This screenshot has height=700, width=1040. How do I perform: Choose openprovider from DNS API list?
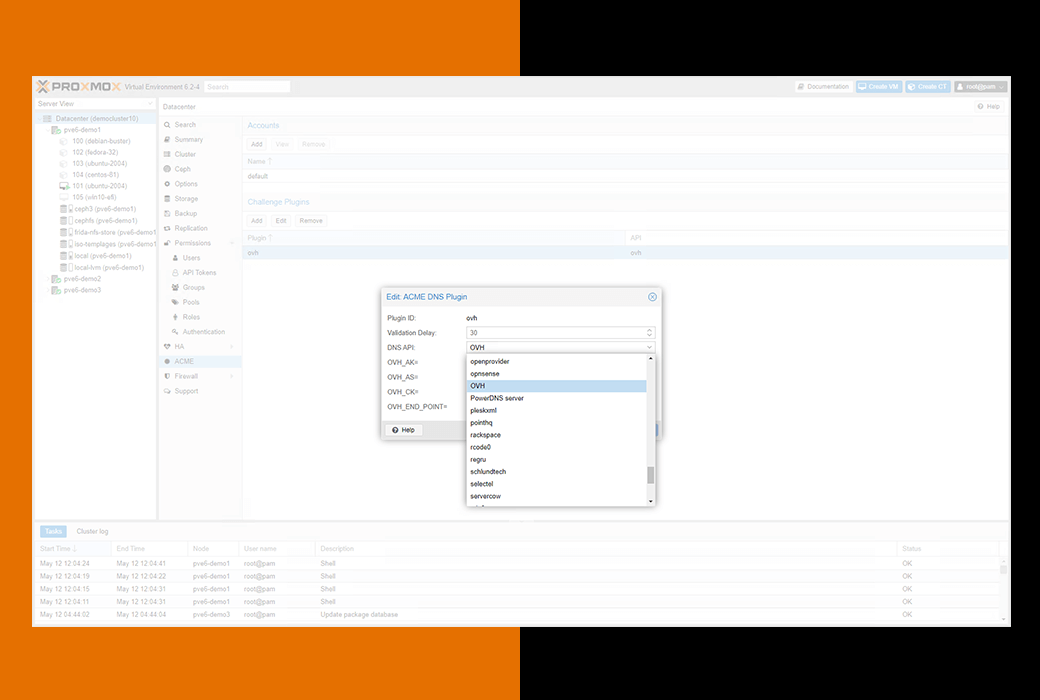[556, 362]
